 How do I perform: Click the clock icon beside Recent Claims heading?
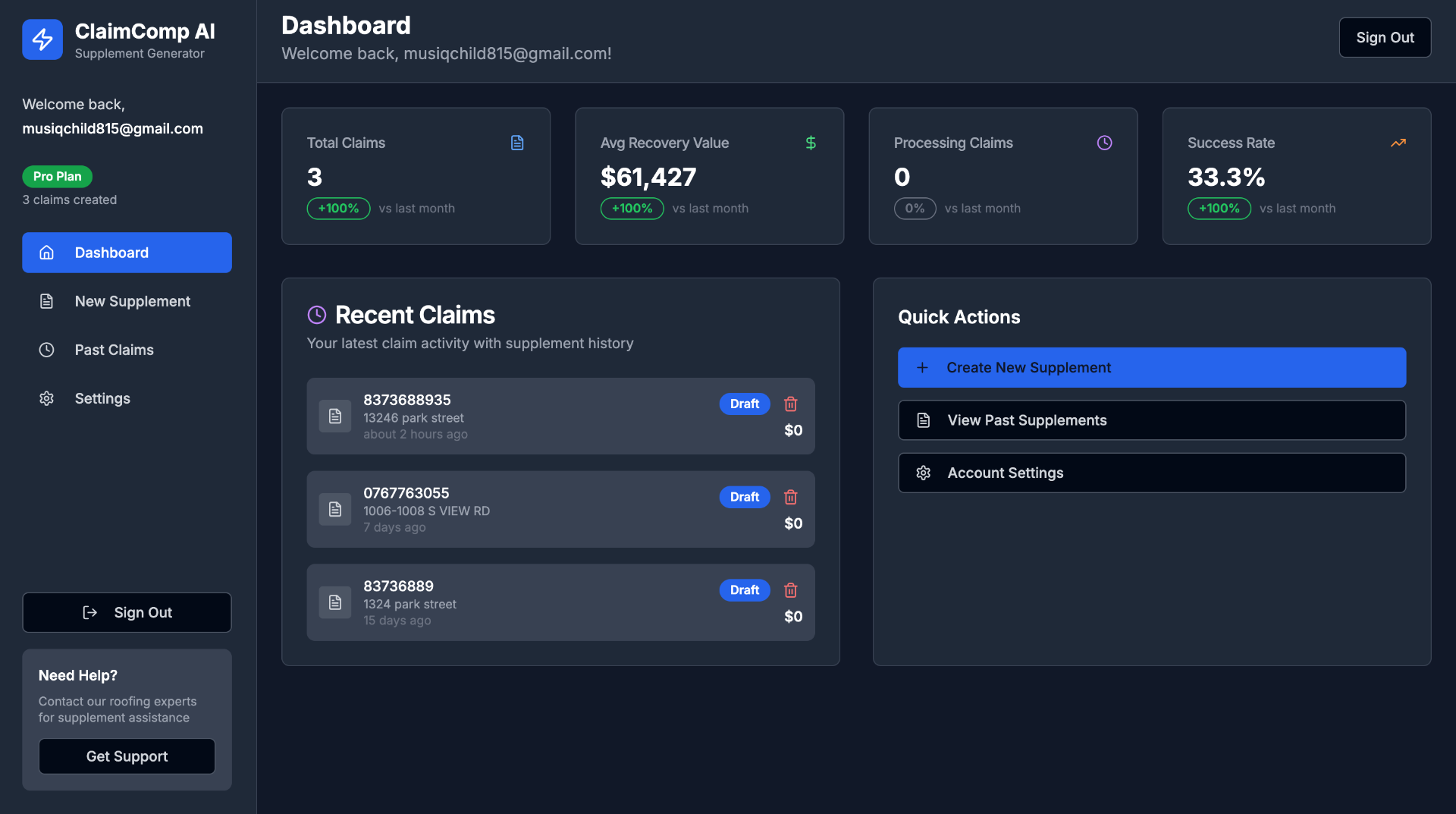coord(316,315)
